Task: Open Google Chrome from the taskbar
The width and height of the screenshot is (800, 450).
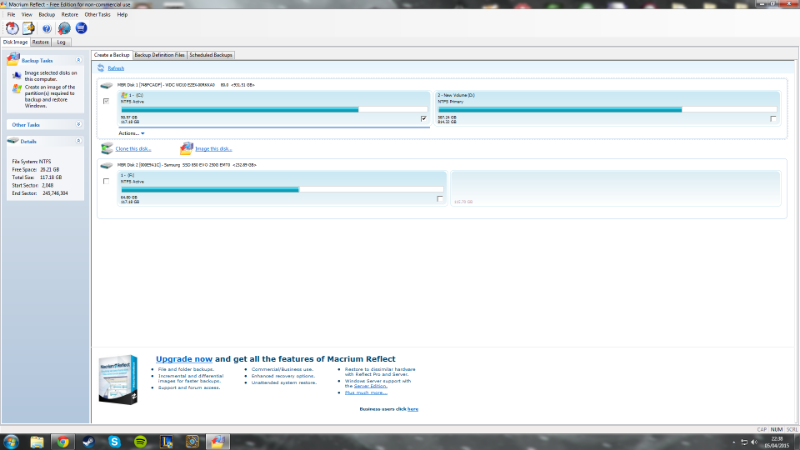Action: (x=63, y=441)
